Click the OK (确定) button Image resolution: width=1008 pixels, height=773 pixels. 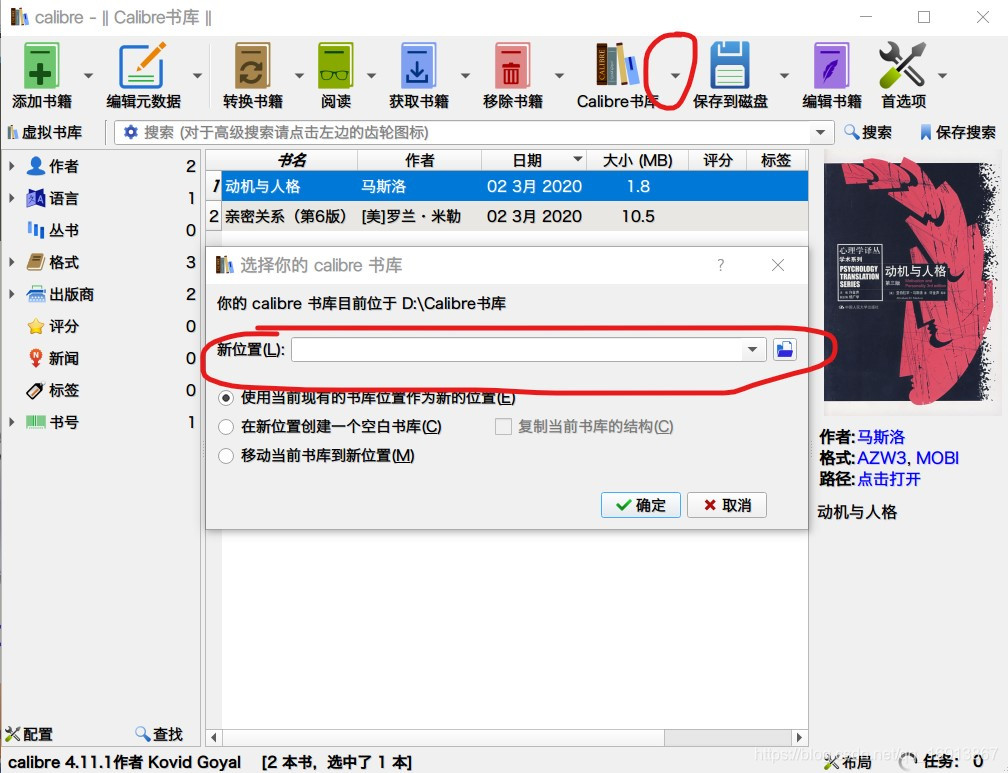[640, 505]
